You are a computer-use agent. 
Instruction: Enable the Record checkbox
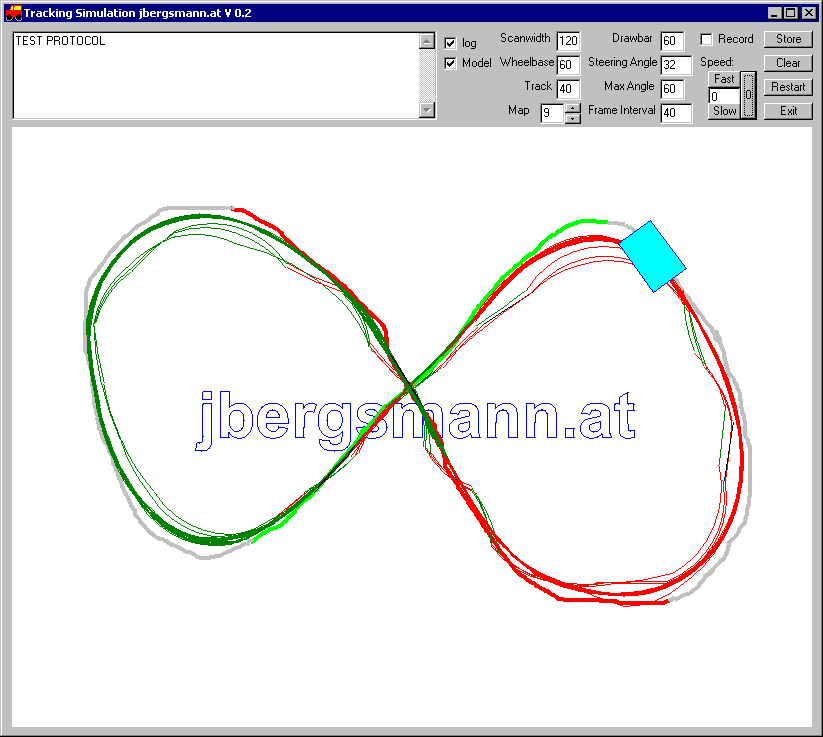click(x=706, y=39)
